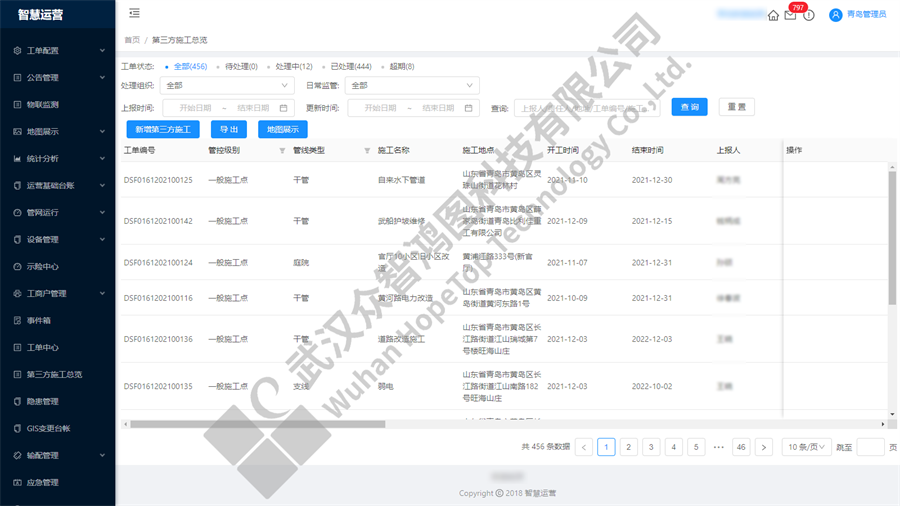Viewport: 900px width, 506px height.
Task: Click the 设备管理 sidebar icon
Action: (17, 239)
